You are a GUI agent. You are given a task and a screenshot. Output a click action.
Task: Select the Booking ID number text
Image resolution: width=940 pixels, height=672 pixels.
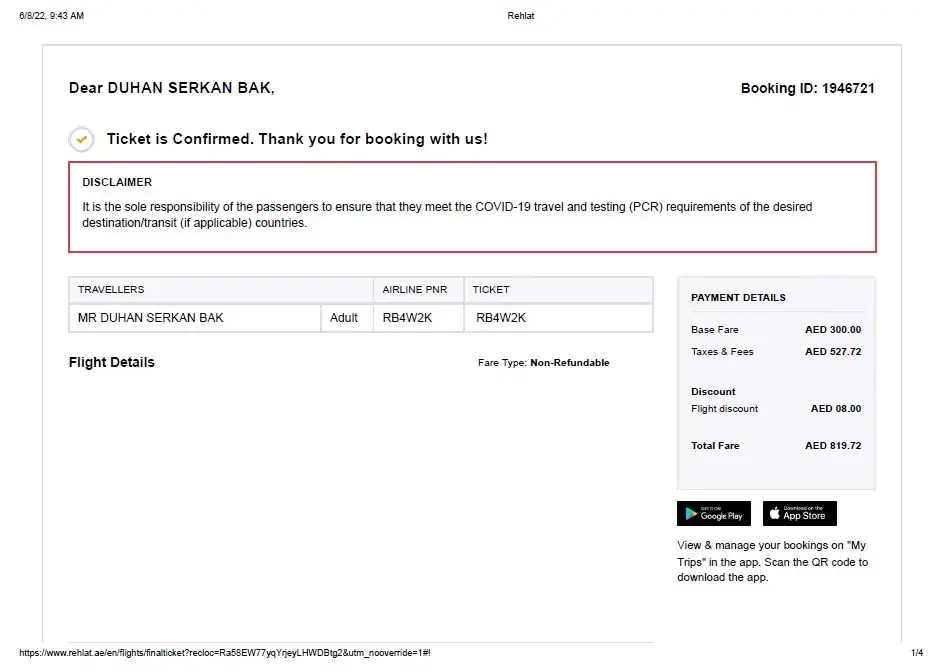(x=848, y=88)
